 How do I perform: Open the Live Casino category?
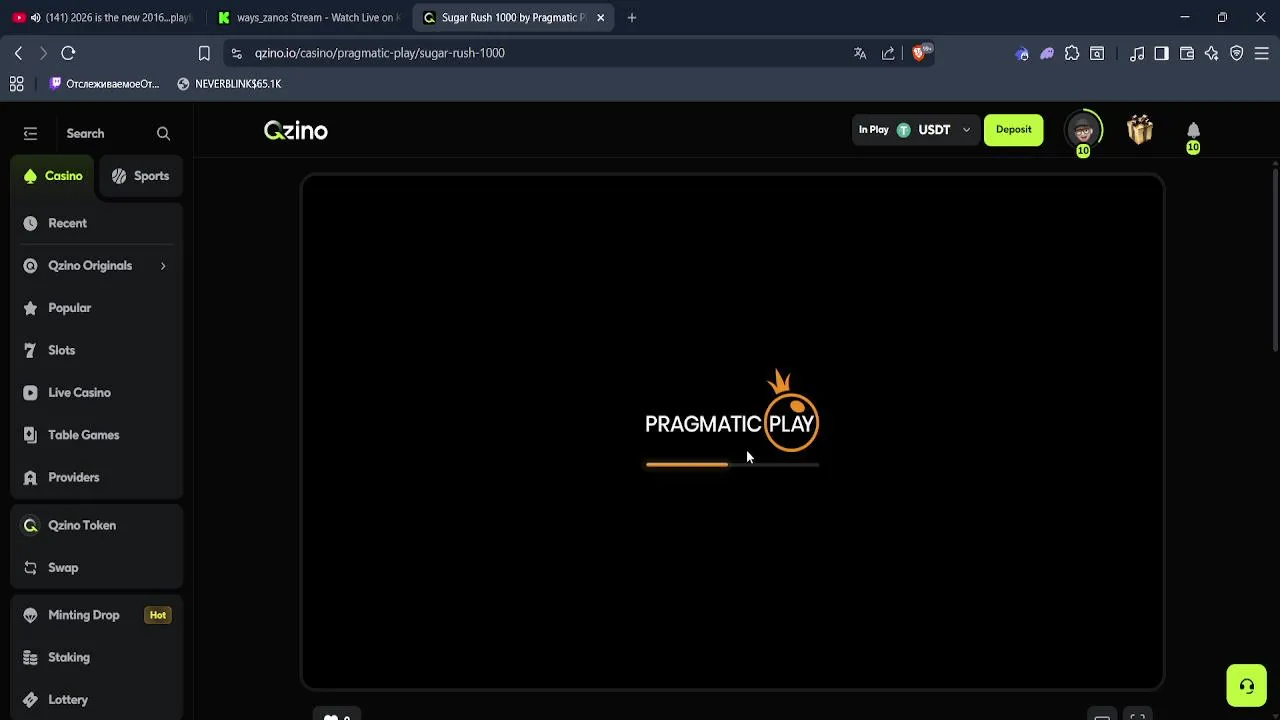tap(97, 393)
